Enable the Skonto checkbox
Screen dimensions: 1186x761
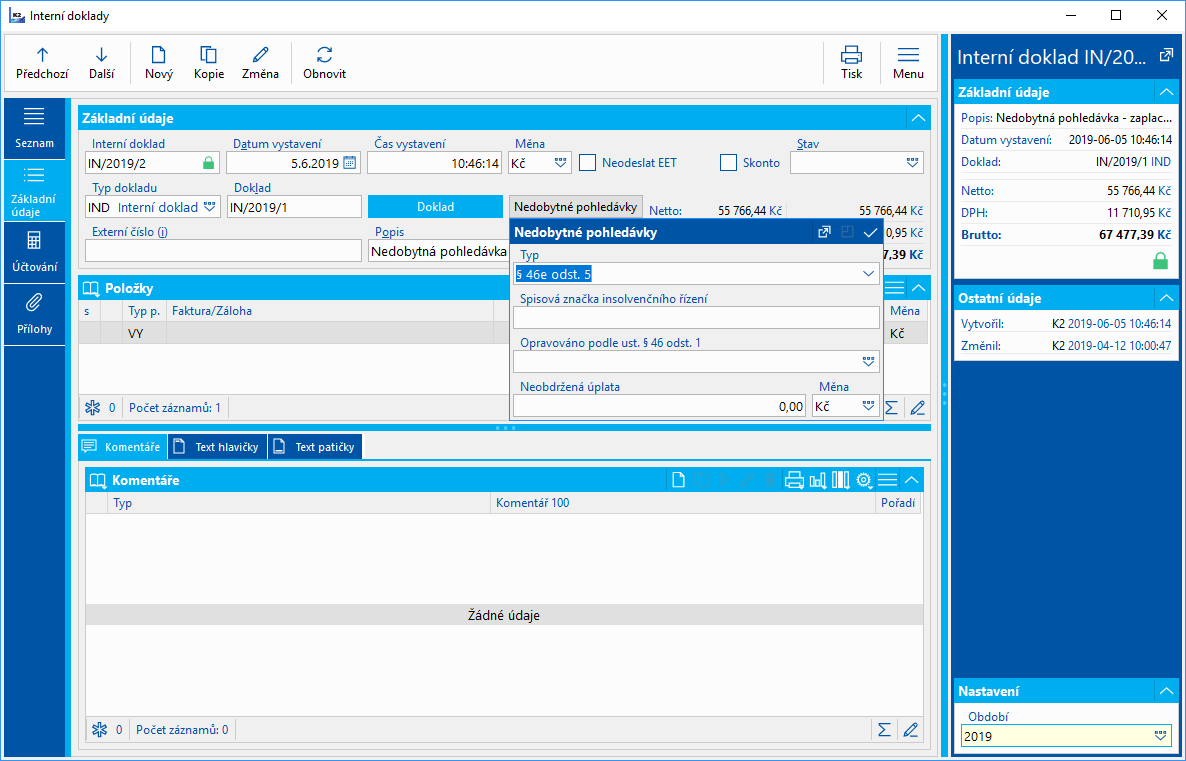728,163
